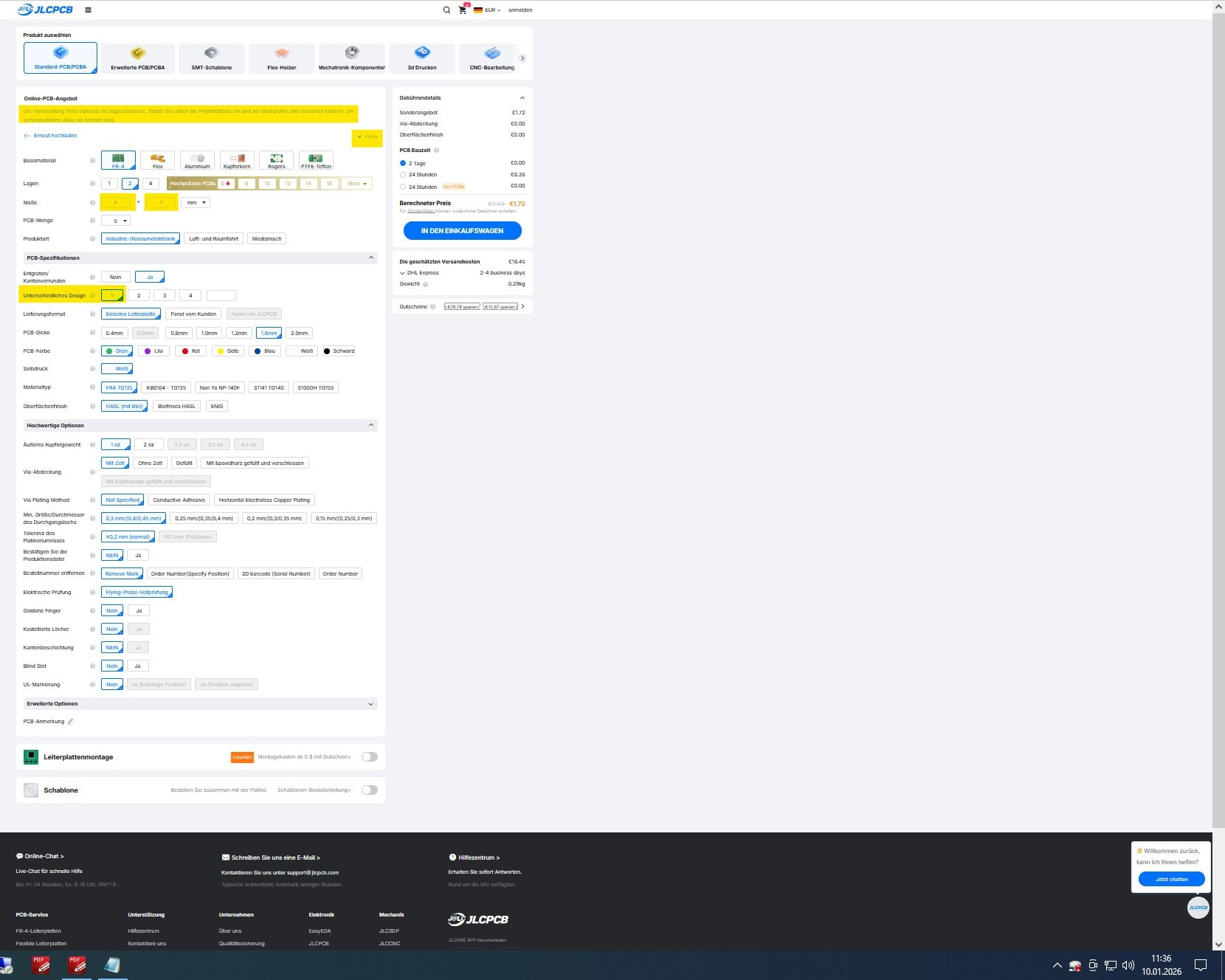Switch to Flex-Heizer product tab
1225x980 pixels.
coord(282,58)
